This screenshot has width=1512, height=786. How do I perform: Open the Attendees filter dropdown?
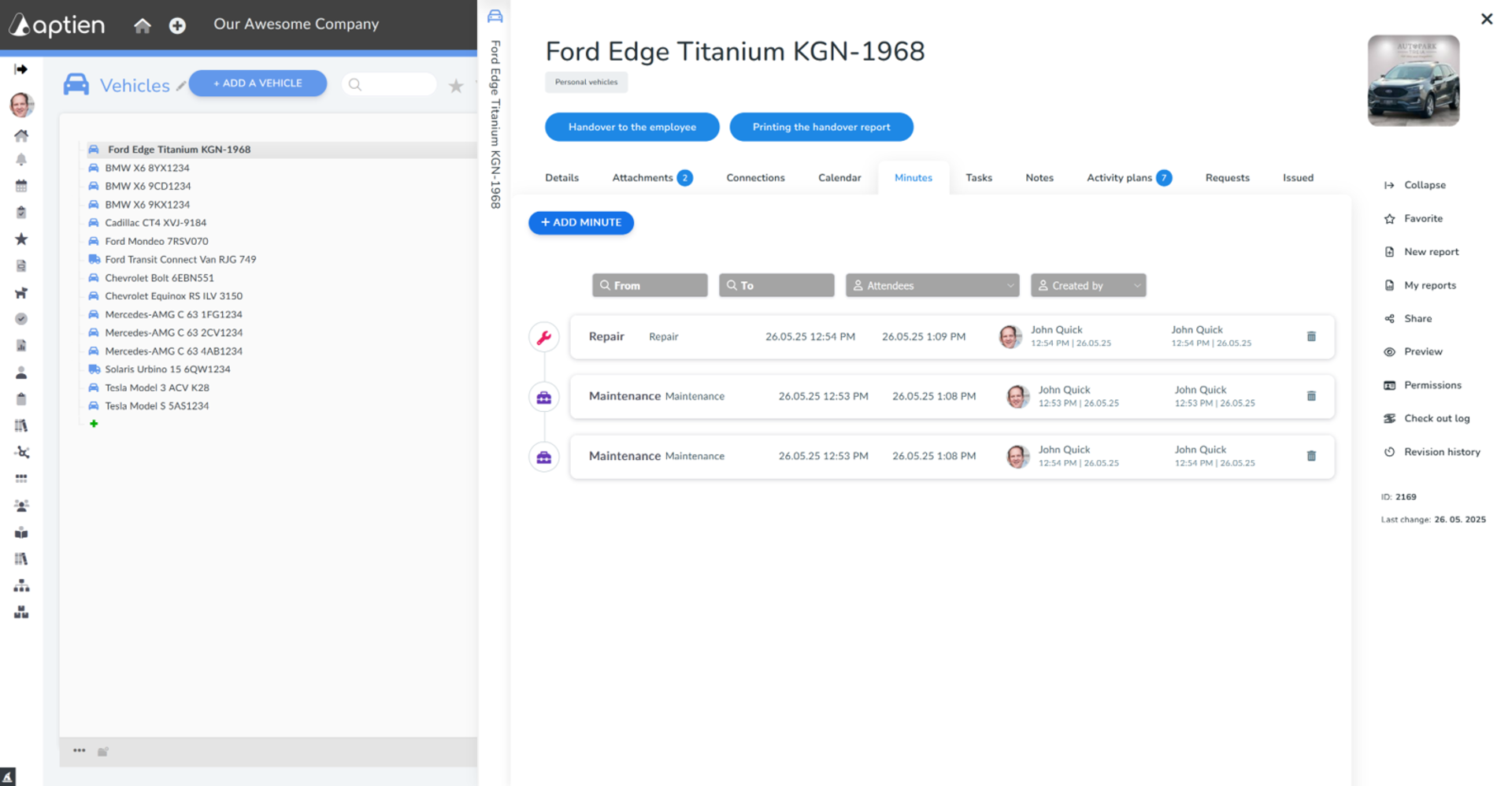pos(932,285)
